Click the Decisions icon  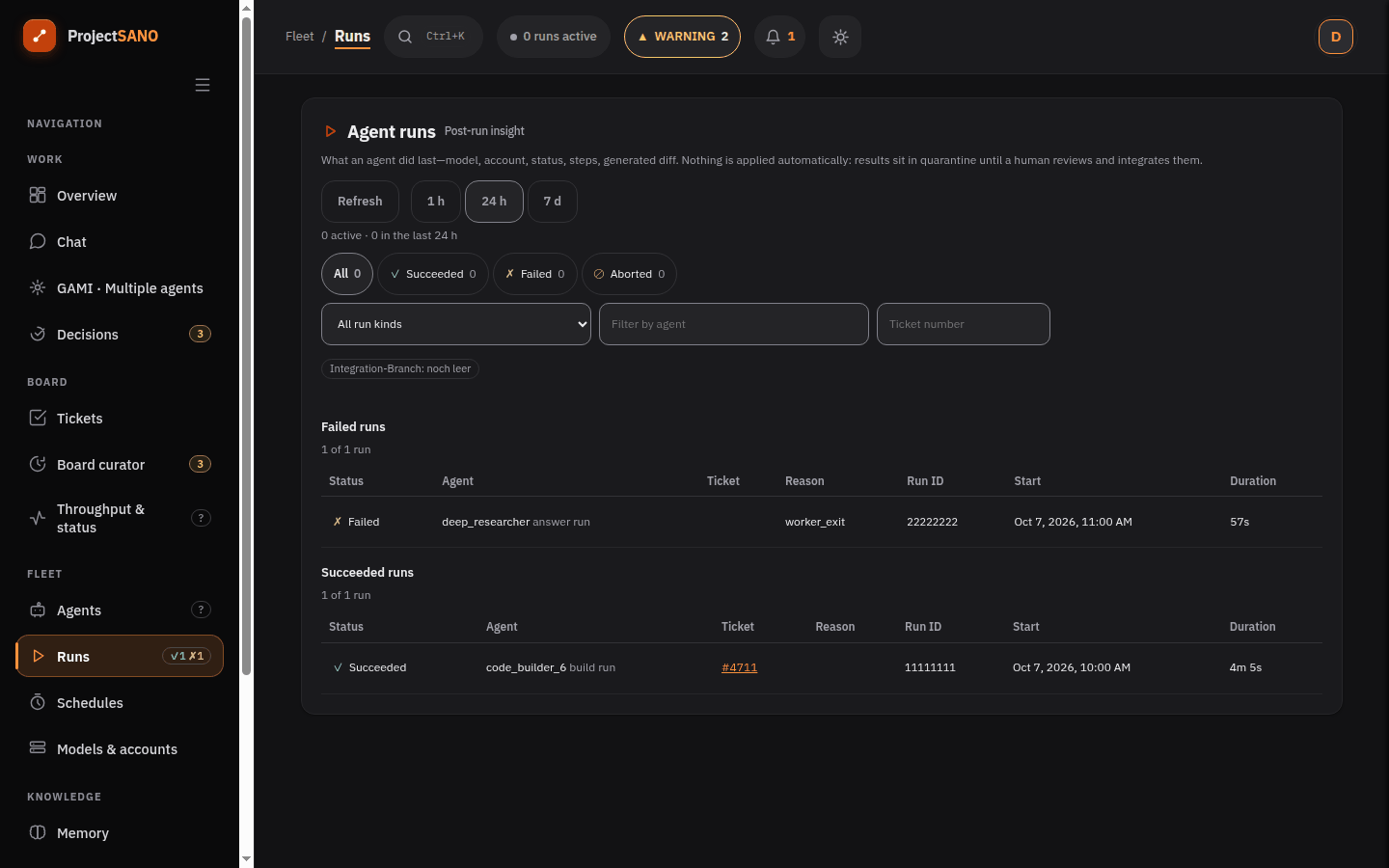click(38, 334)
